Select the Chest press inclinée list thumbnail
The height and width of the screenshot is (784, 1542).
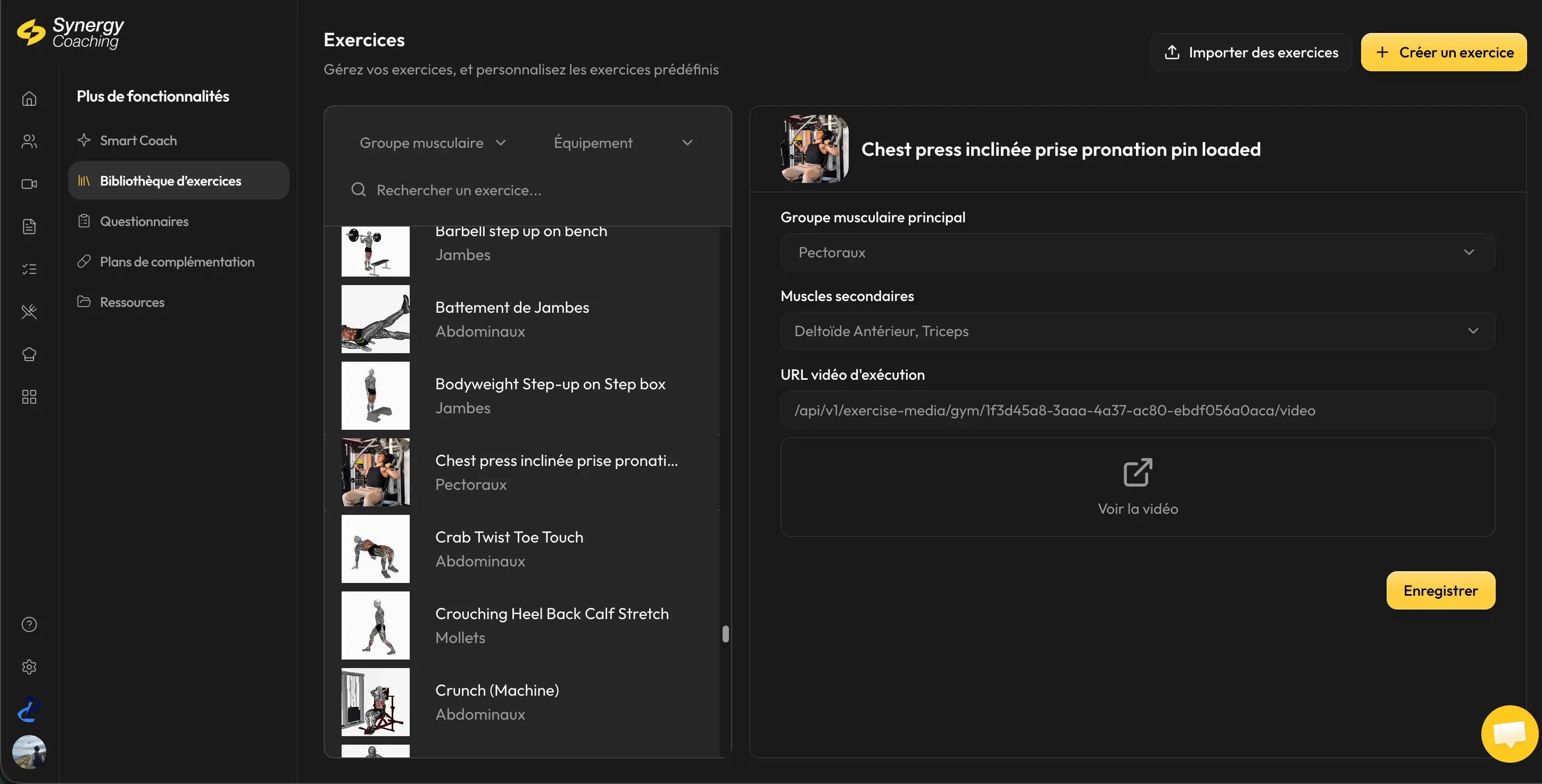pos(375,472)
